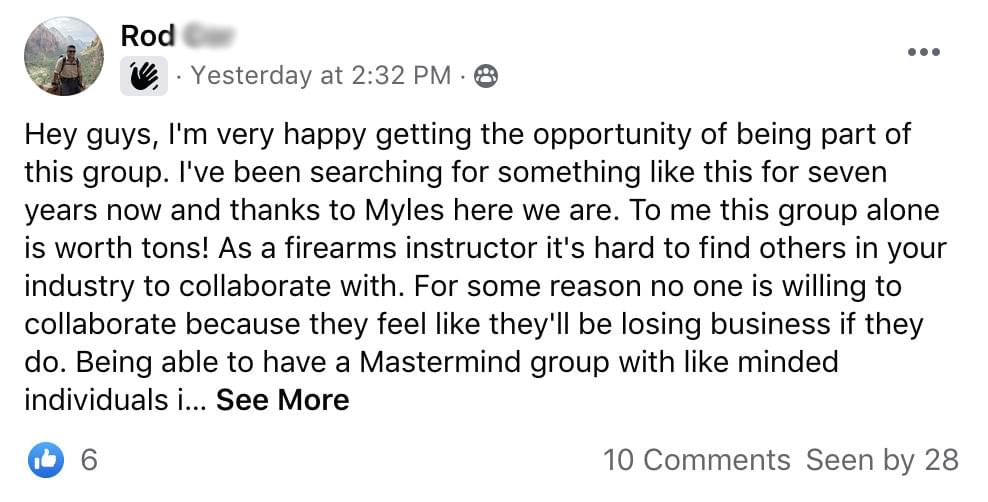Open the three-dot post options menu
The height and width of the screenshot is (502, 988).
click(923, 52)
